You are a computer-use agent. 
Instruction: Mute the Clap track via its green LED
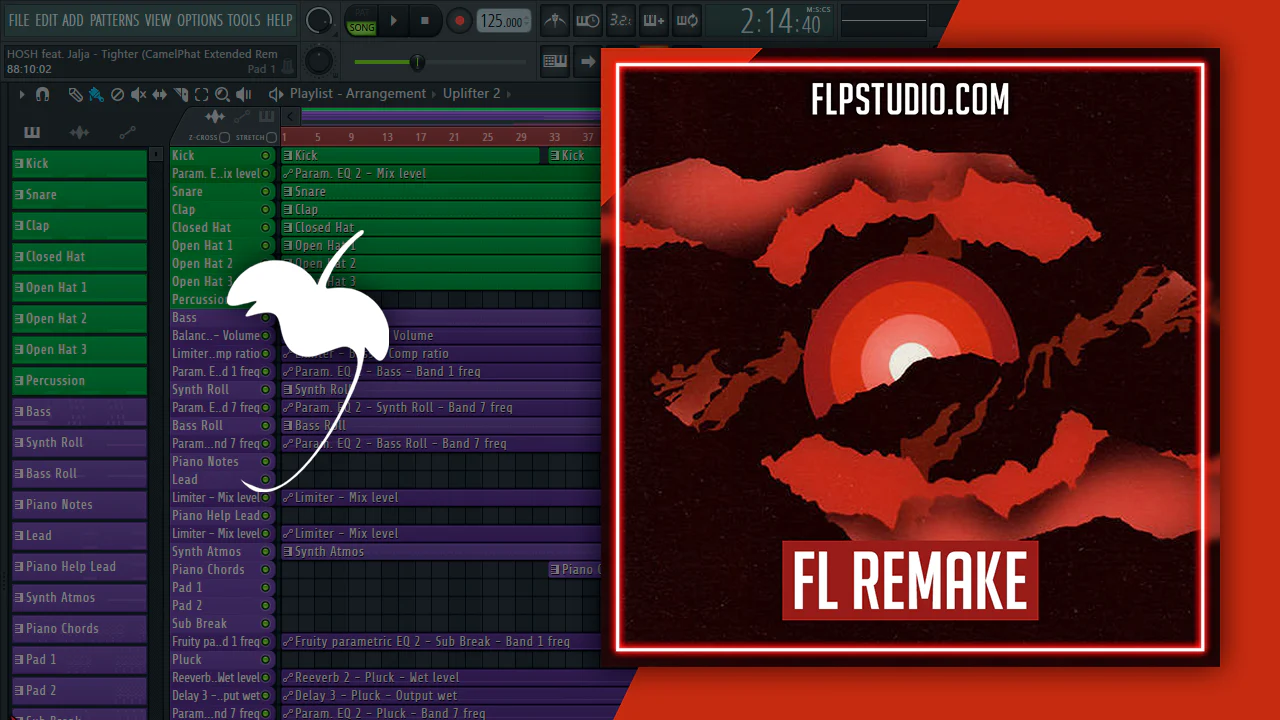(x=265, y=210)
